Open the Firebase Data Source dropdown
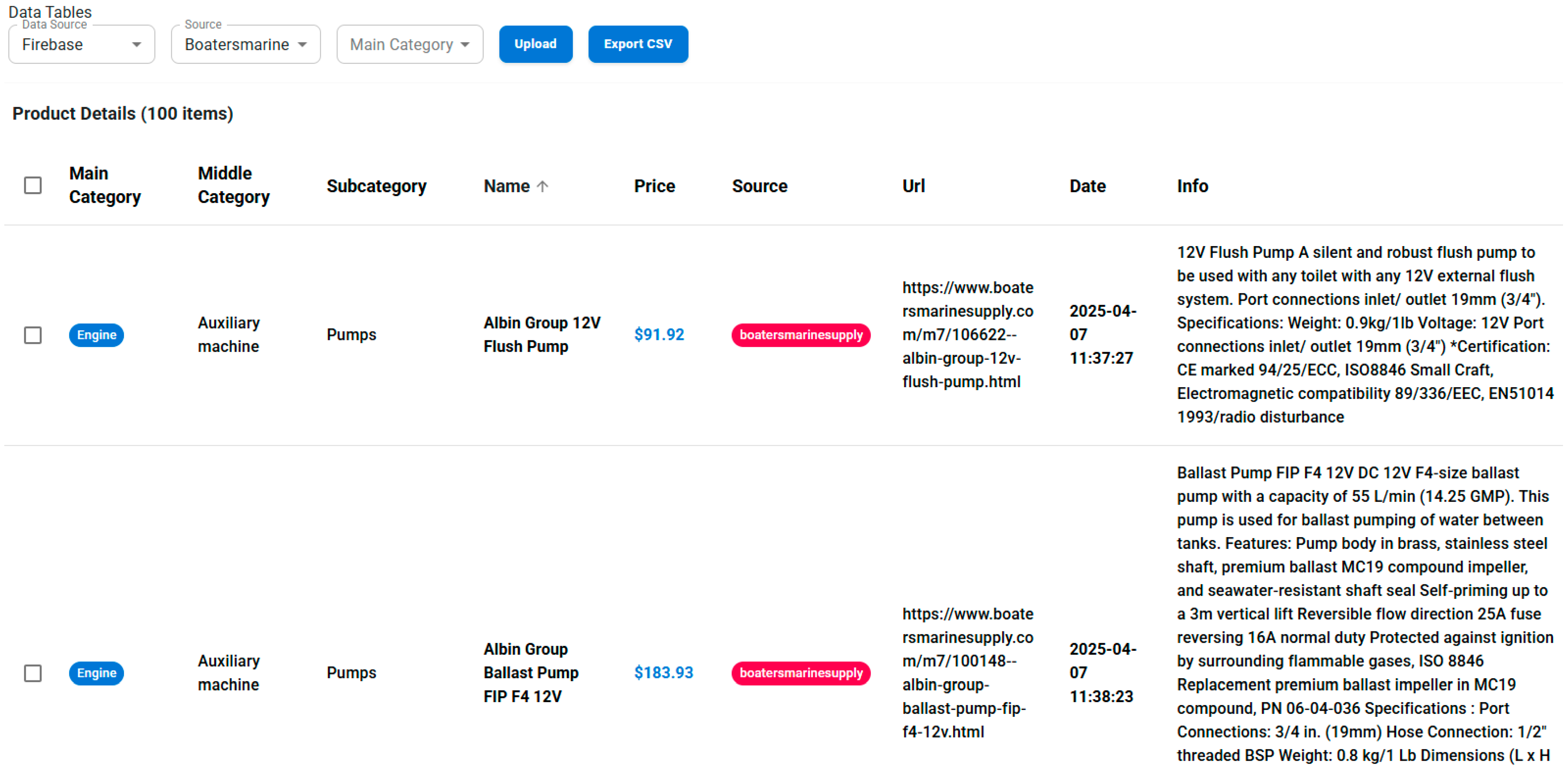The height and width of the screenshot is (770, 1568). coord(81,44)
